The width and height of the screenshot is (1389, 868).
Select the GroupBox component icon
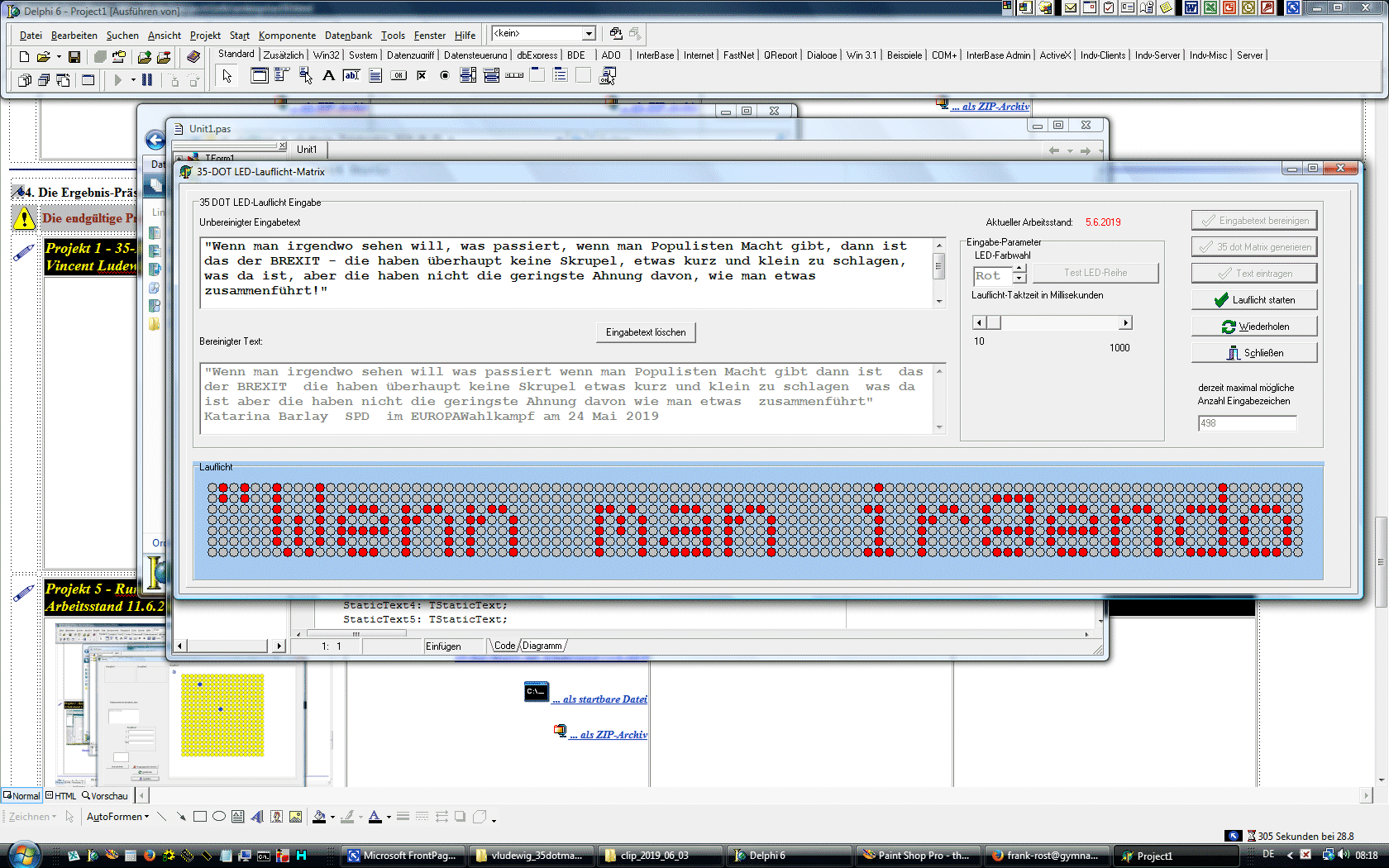(537, 76)
